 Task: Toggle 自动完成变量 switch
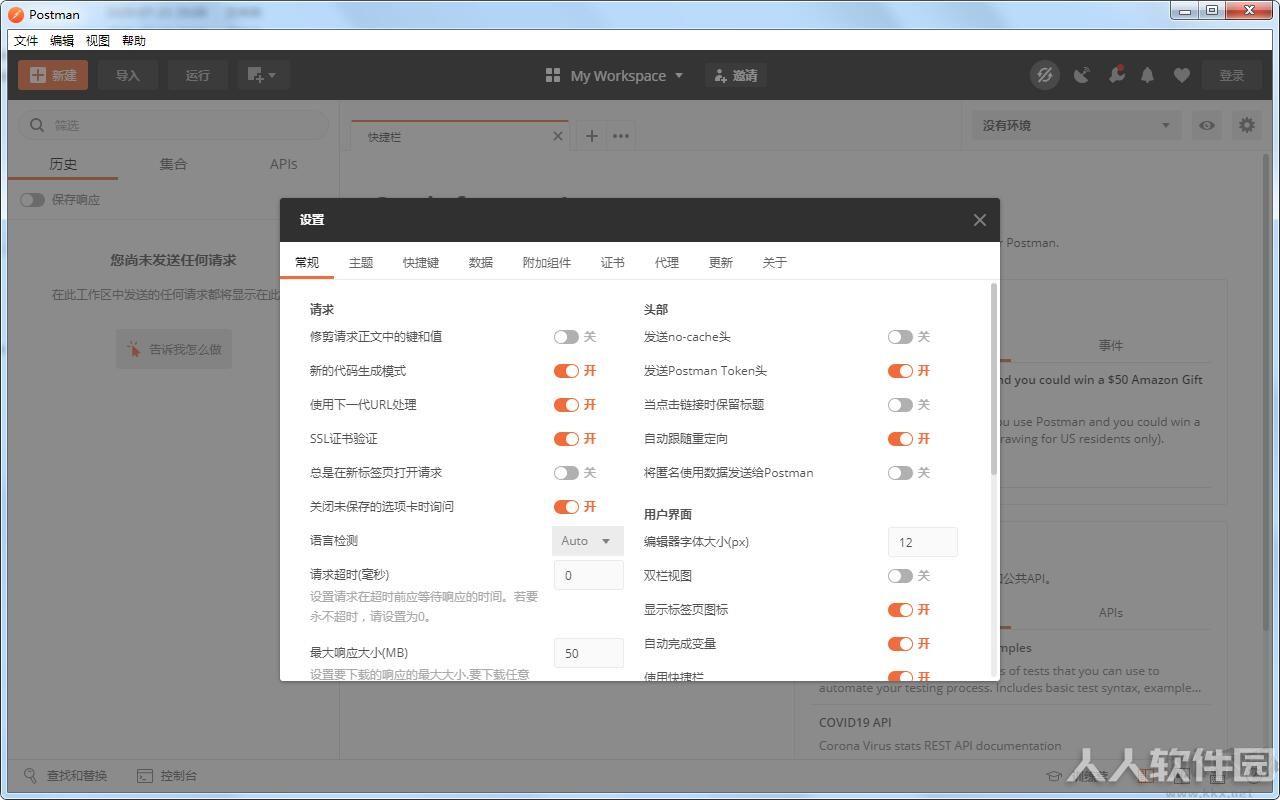[900, 644]
